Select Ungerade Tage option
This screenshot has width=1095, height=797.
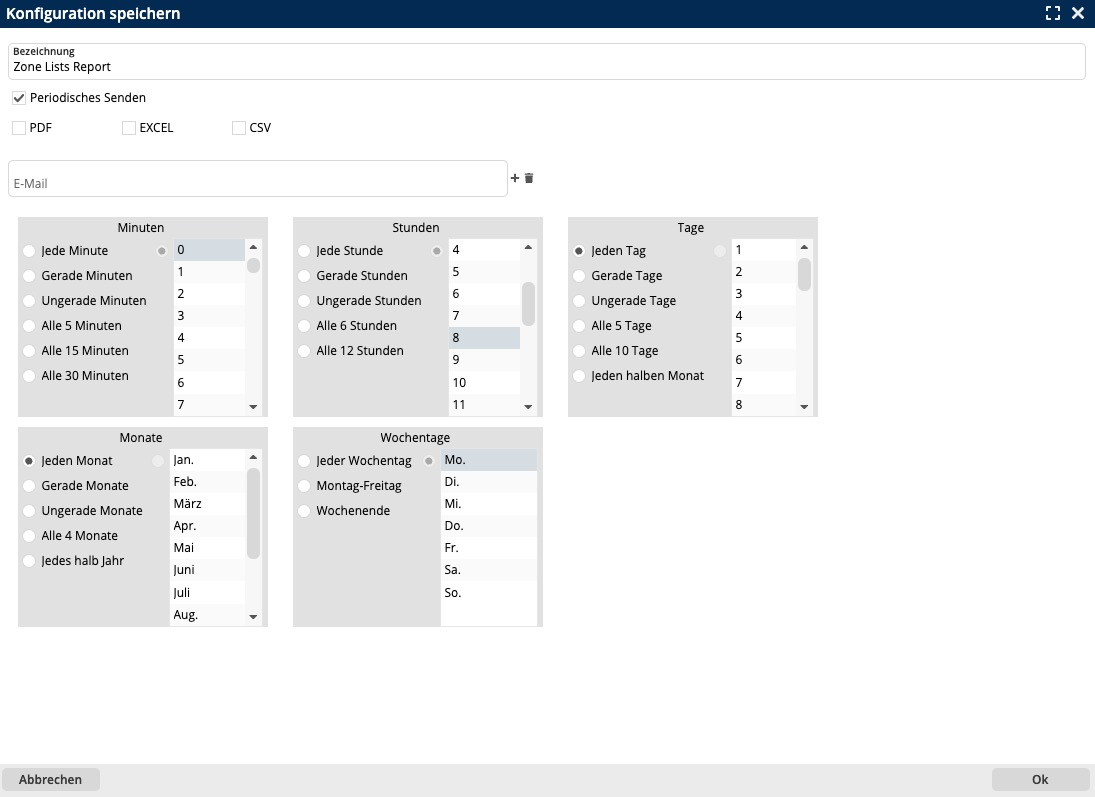click(579, 301)
